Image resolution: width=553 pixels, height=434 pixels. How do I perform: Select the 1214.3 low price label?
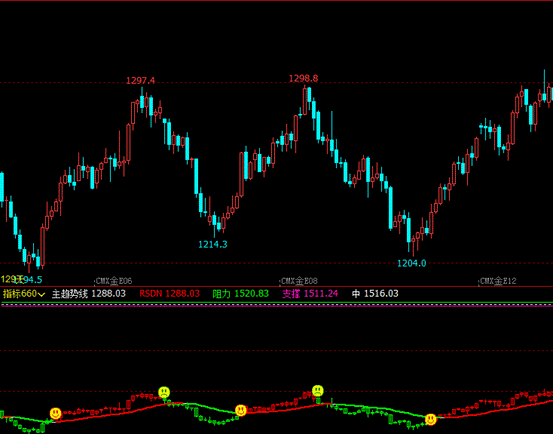click(x=213, y=244)
